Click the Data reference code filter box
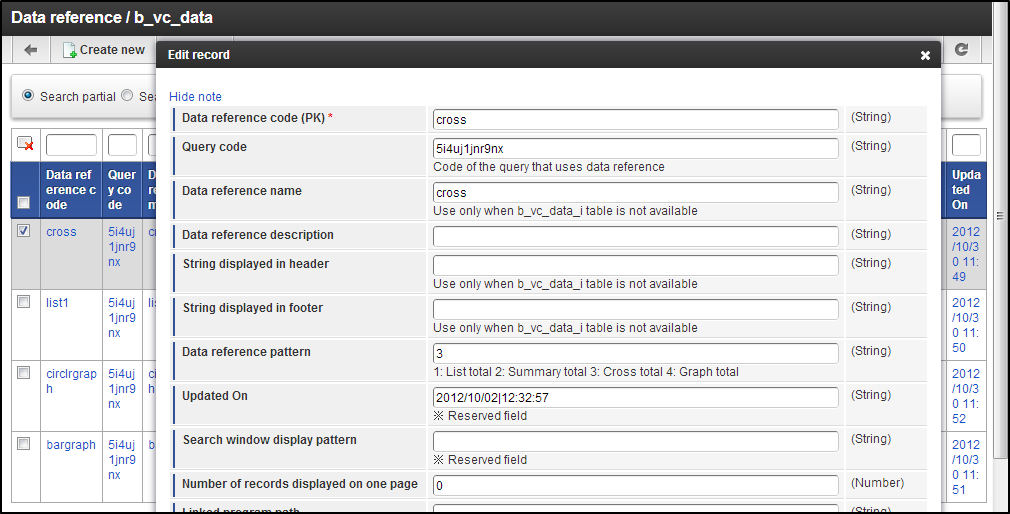 (x=71, y=146)
